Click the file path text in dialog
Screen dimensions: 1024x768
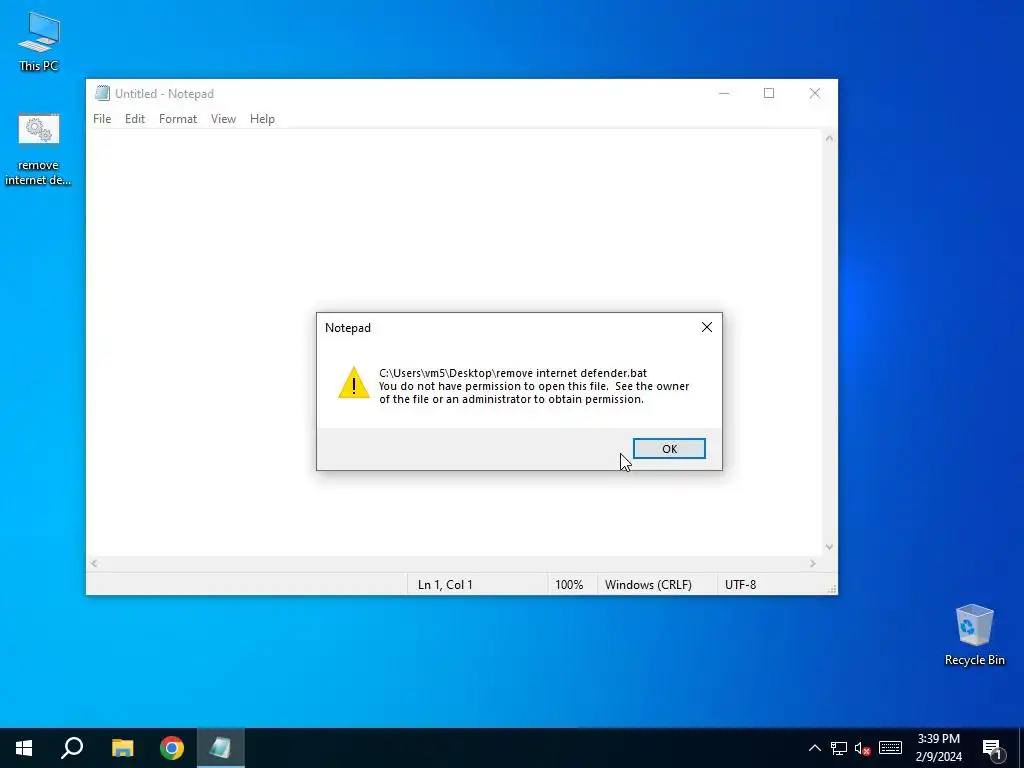point(513,373)
